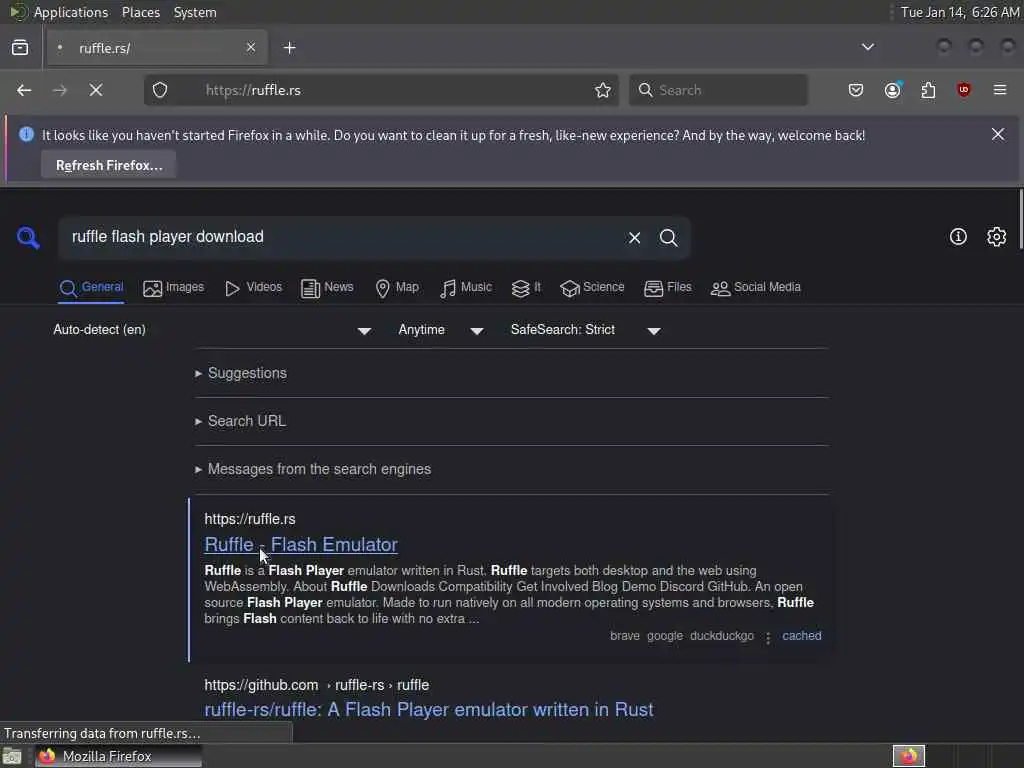
Task: Open the Anytime time range dropdown
Action: pyautogui.click(x=441, y=330)
